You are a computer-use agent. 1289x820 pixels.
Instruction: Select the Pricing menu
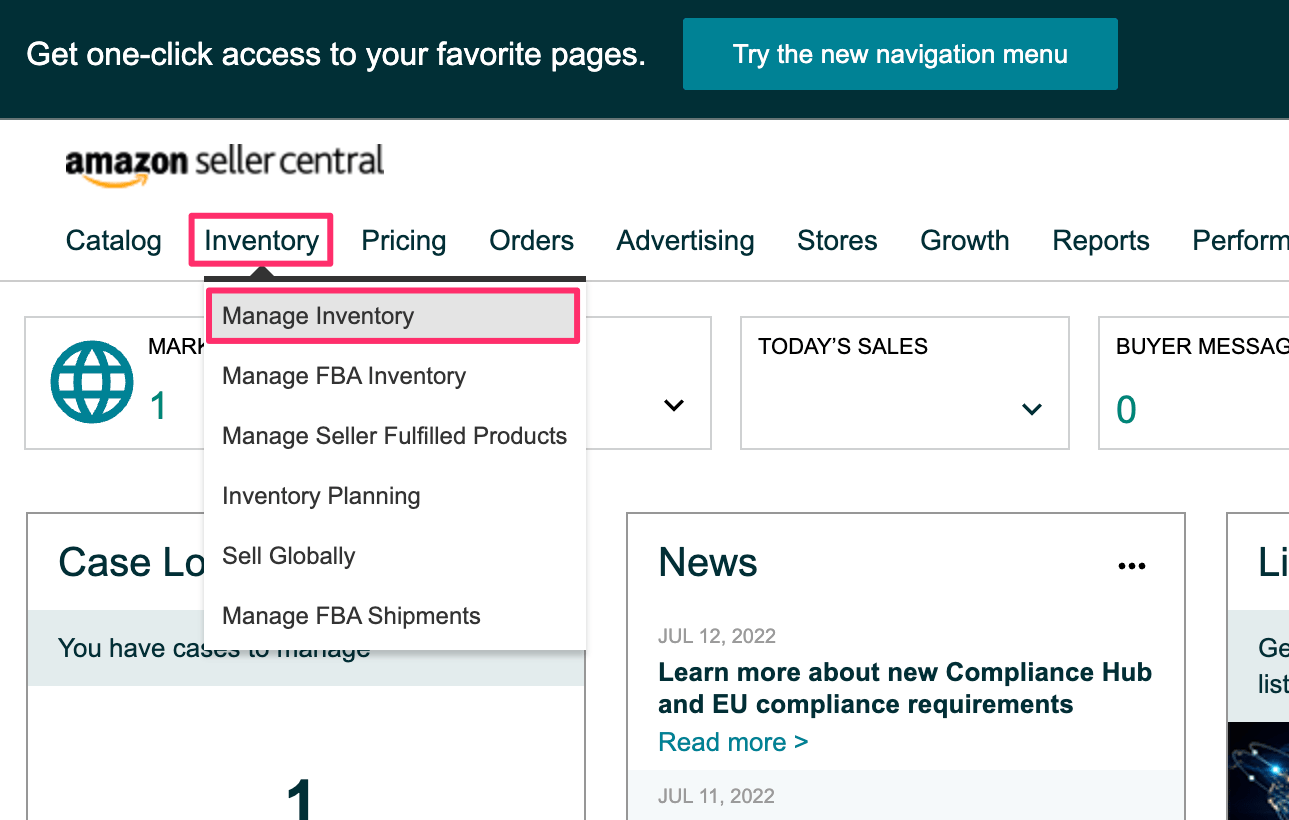coord(403,240)
